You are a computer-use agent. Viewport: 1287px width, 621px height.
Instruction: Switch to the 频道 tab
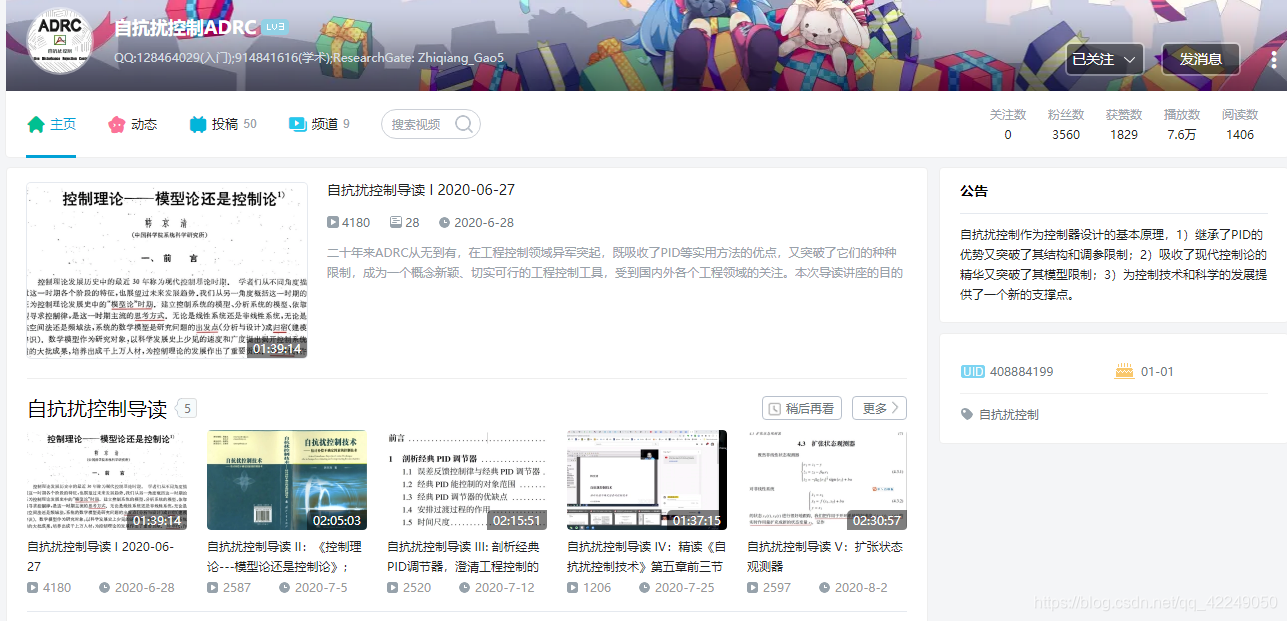pyautogui.click(x=319, y=124)
